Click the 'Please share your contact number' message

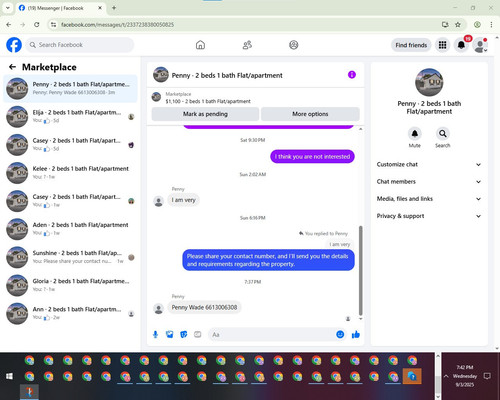click(268, 260)
